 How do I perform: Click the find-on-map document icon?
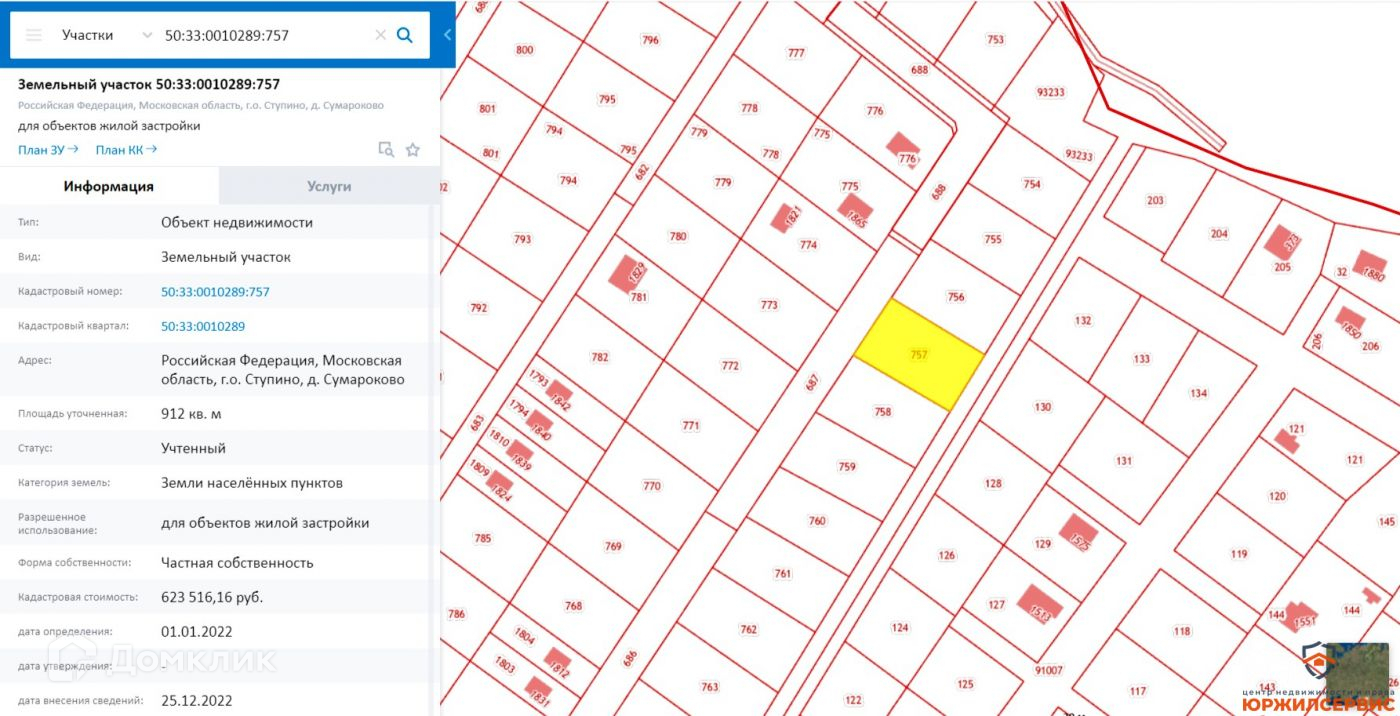click(x=386, y=150)
